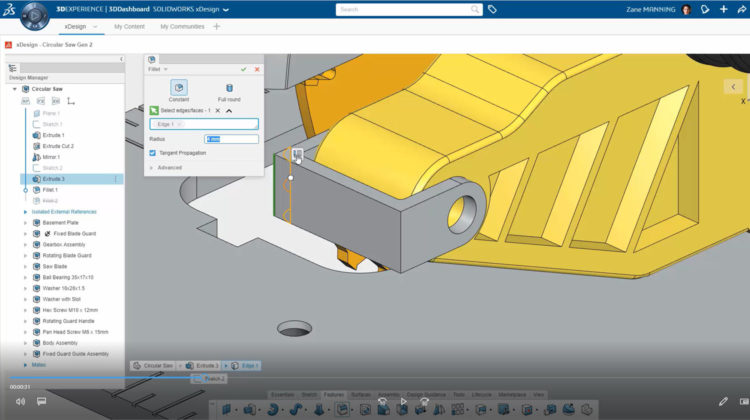Cancel the Fillet dialog with the red X

point(257,69)
